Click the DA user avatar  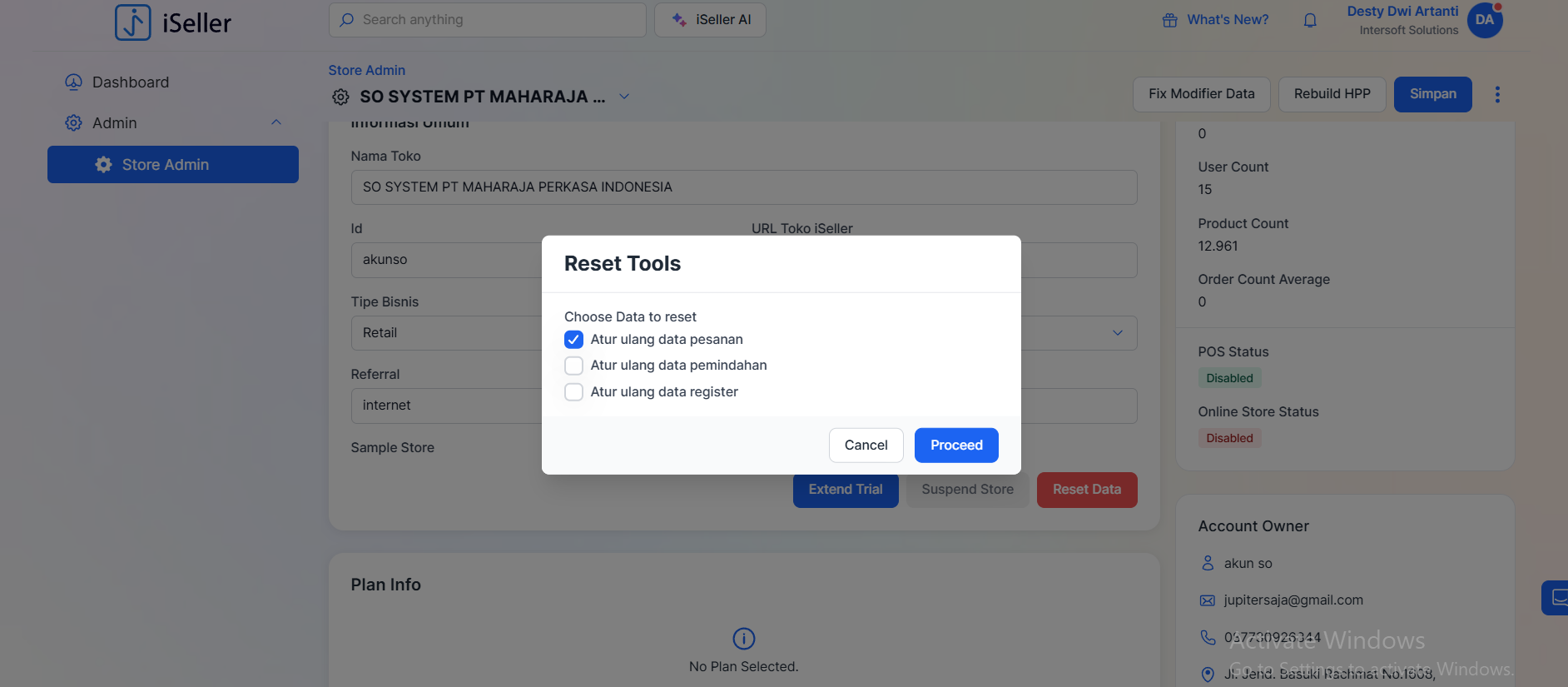pos(1485,20)
